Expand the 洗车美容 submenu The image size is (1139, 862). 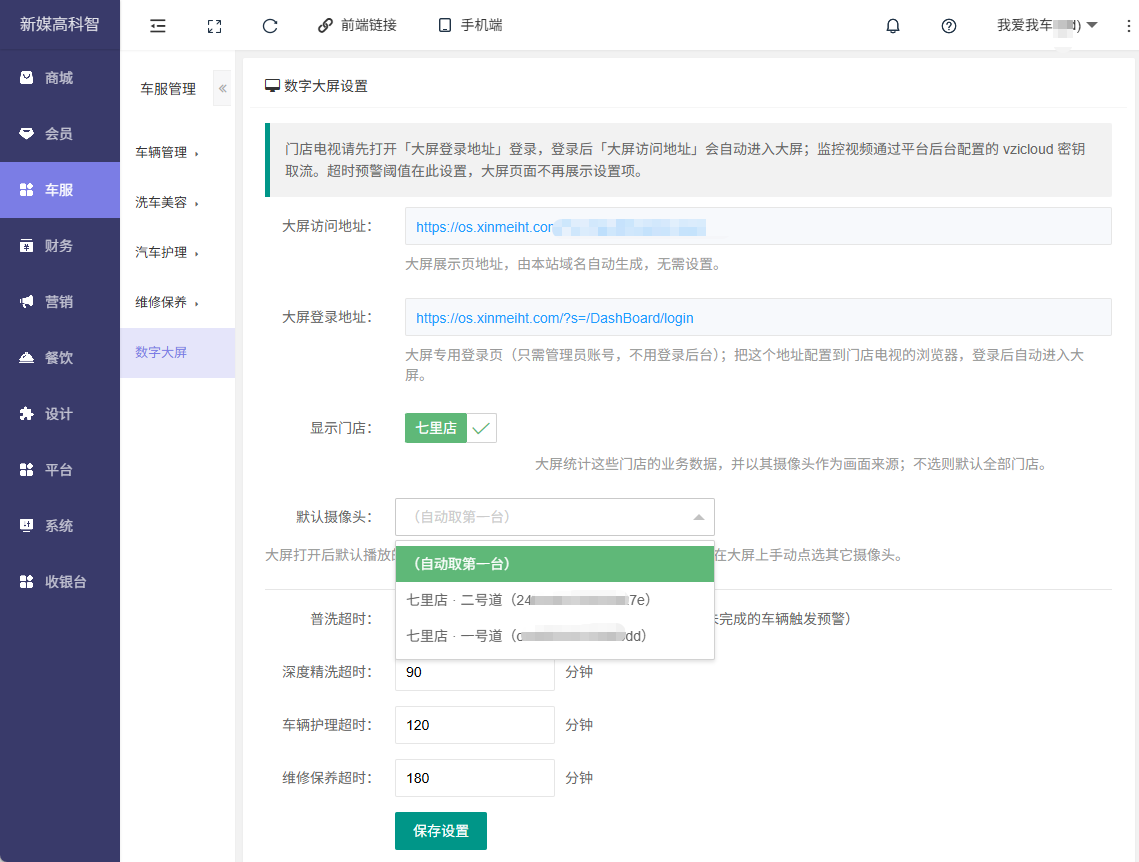pyautogui.click(x=177, y=203)
